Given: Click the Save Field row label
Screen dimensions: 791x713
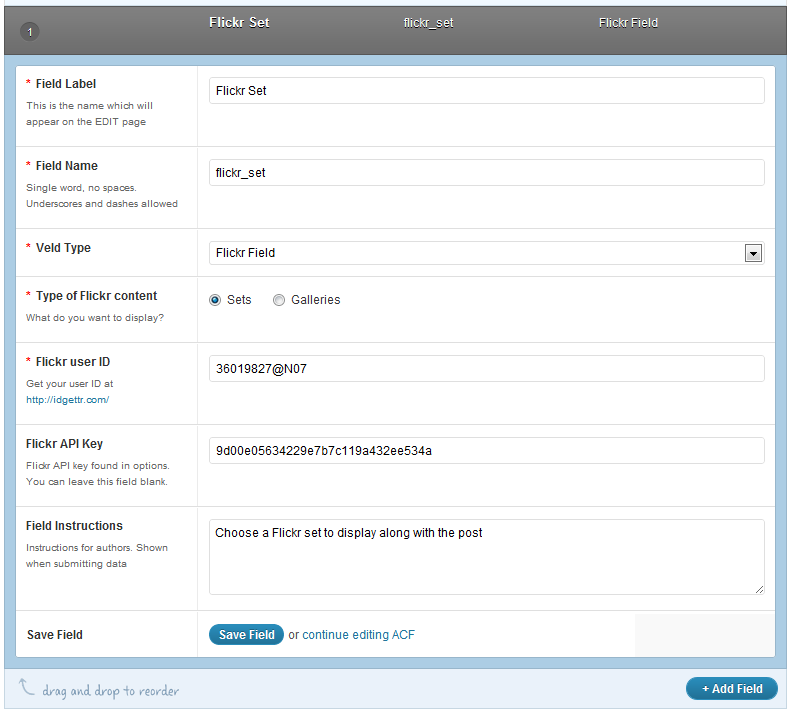Looking at the screenshot, I should [54, 635].
